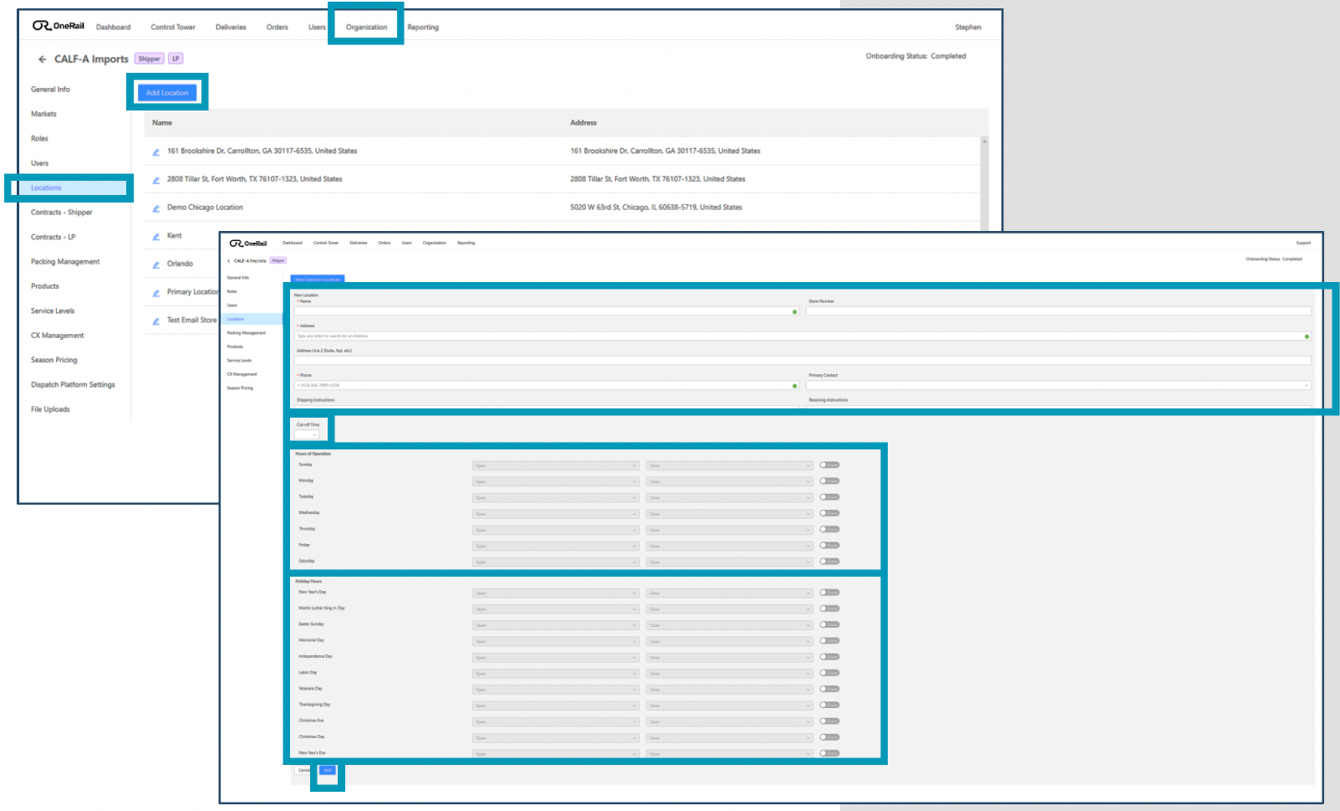The width and height of the screenshot is (1340, 811).
Task: Click the blue Add button below holiday hours
Action: (x=328, y=770)
